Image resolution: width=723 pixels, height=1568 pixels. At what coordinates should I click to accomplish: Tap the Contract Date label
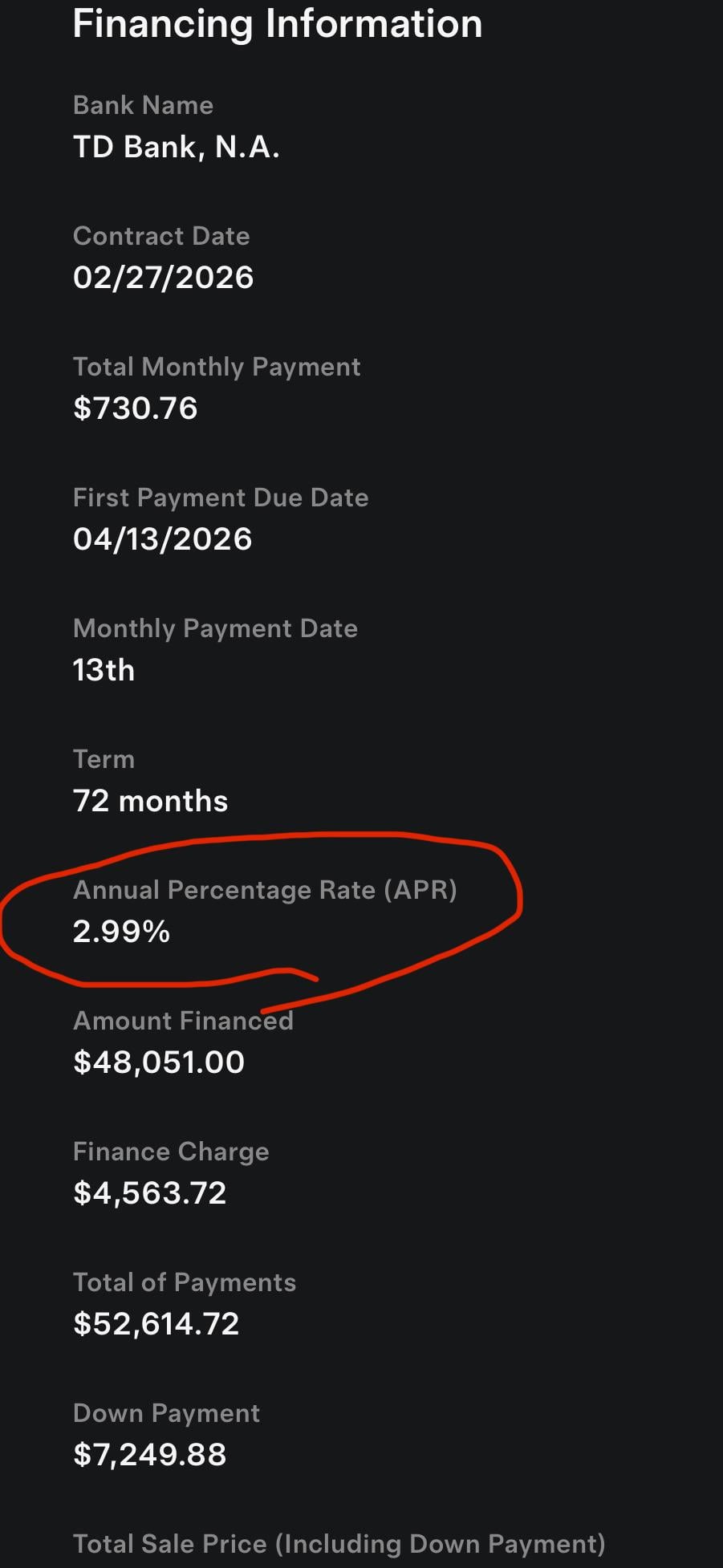[161, 236]
